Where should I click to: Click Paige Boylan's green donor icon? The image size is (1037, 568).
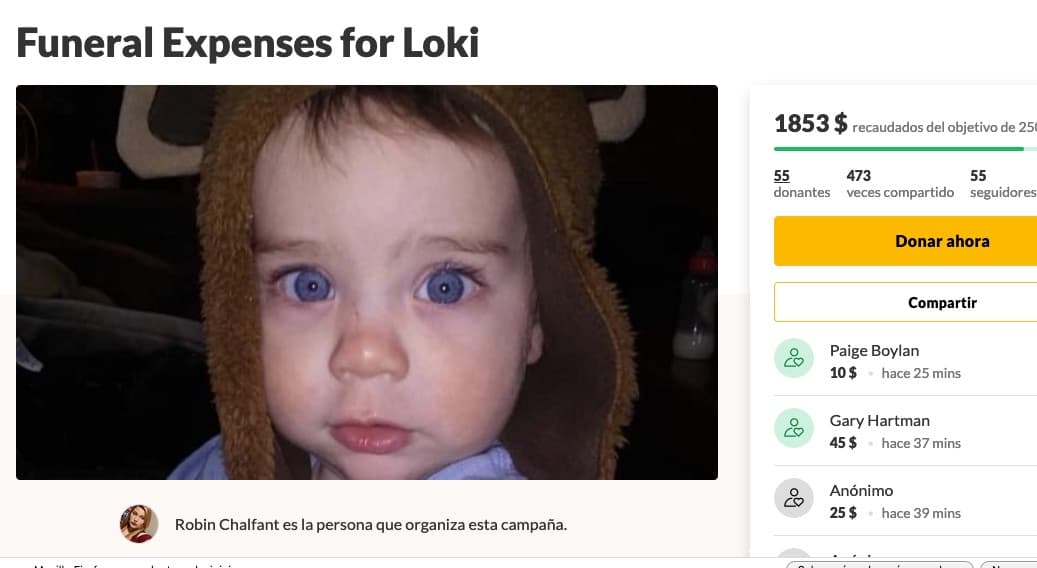click(794, 359)
